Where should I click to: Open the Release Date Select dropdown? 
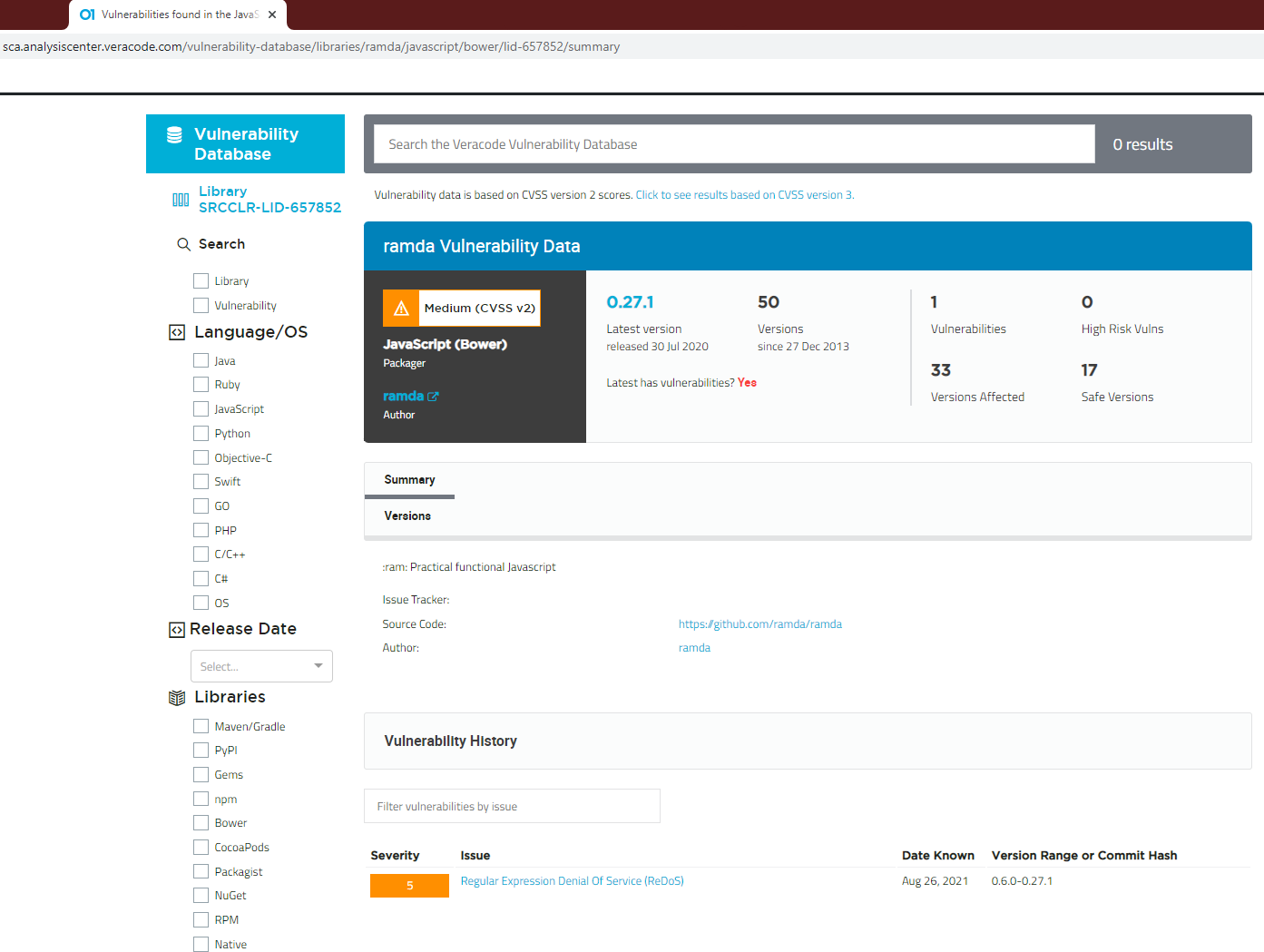click(x=261, y=666)
